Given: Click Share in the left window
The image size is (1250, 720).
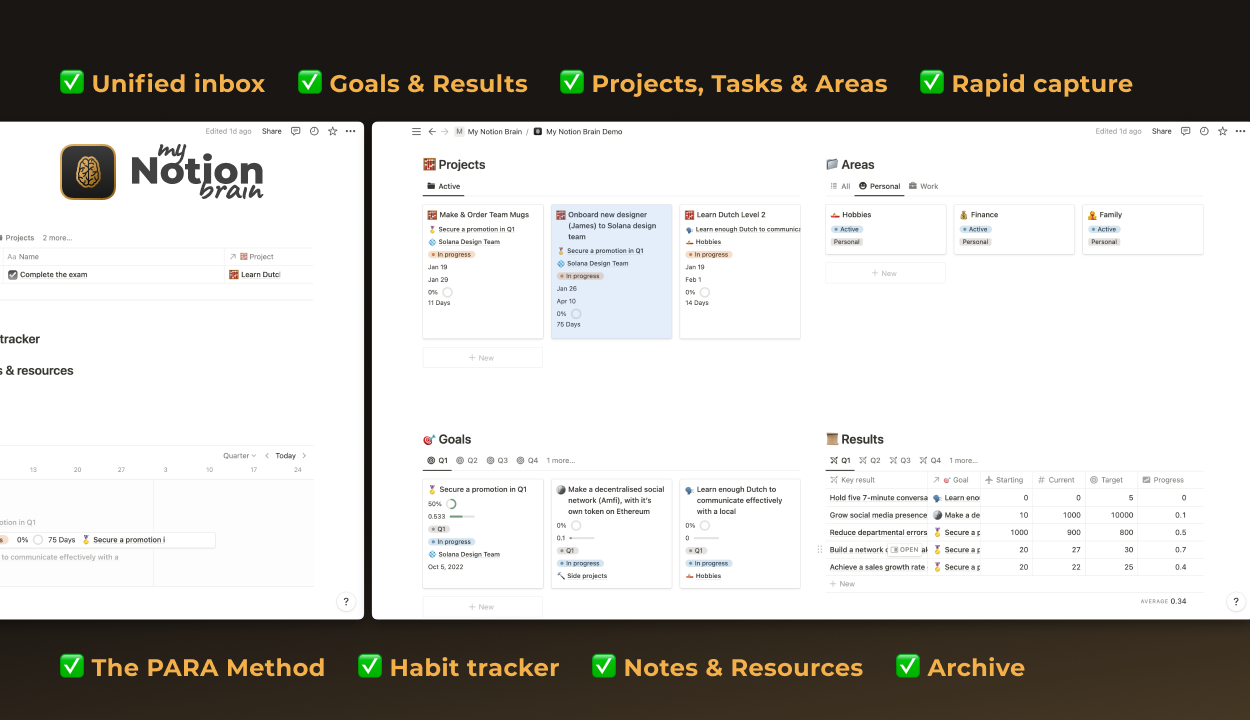Looking at the screenshot, I should (x=272, y=131).
